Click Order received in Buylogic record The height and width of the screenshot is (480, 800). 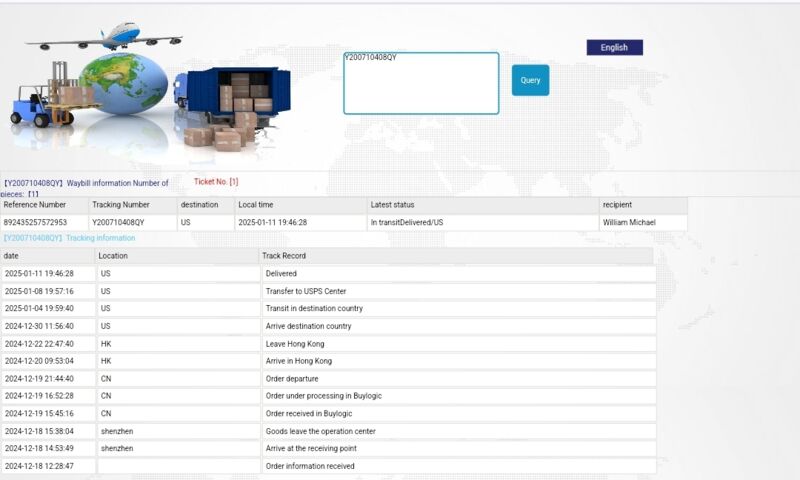coord(309,414)
